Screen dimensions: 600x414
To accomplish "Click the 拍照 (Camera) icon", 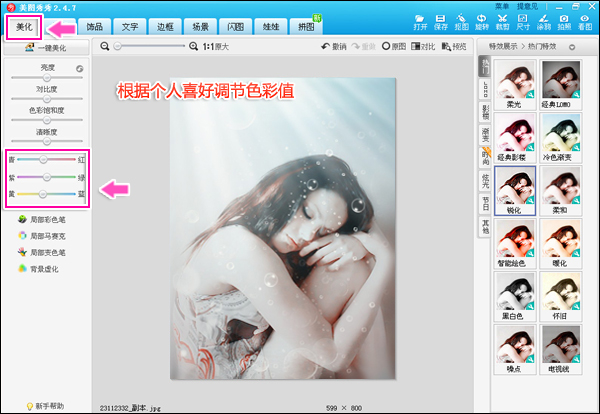I will pos(566,22).
